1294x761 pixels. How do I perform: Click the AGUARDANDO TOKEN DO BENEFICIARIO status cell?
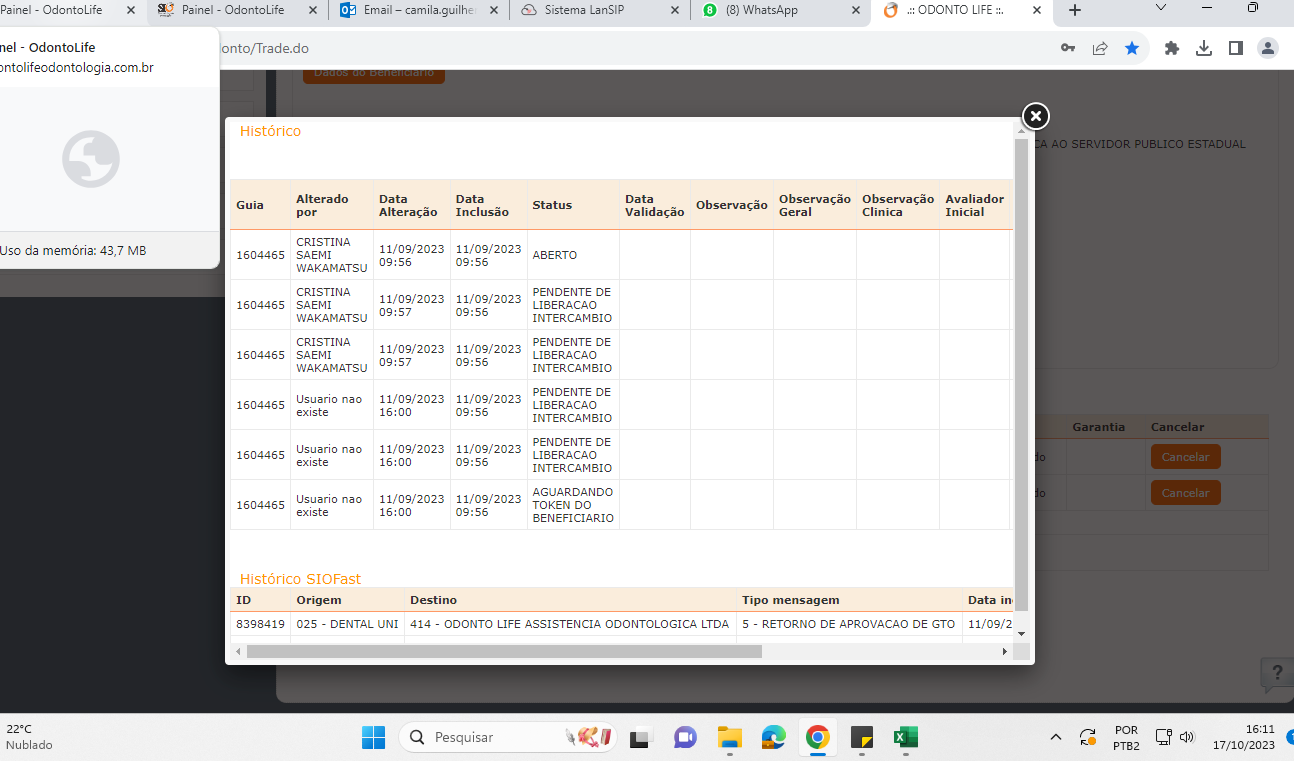click(573, 505)
